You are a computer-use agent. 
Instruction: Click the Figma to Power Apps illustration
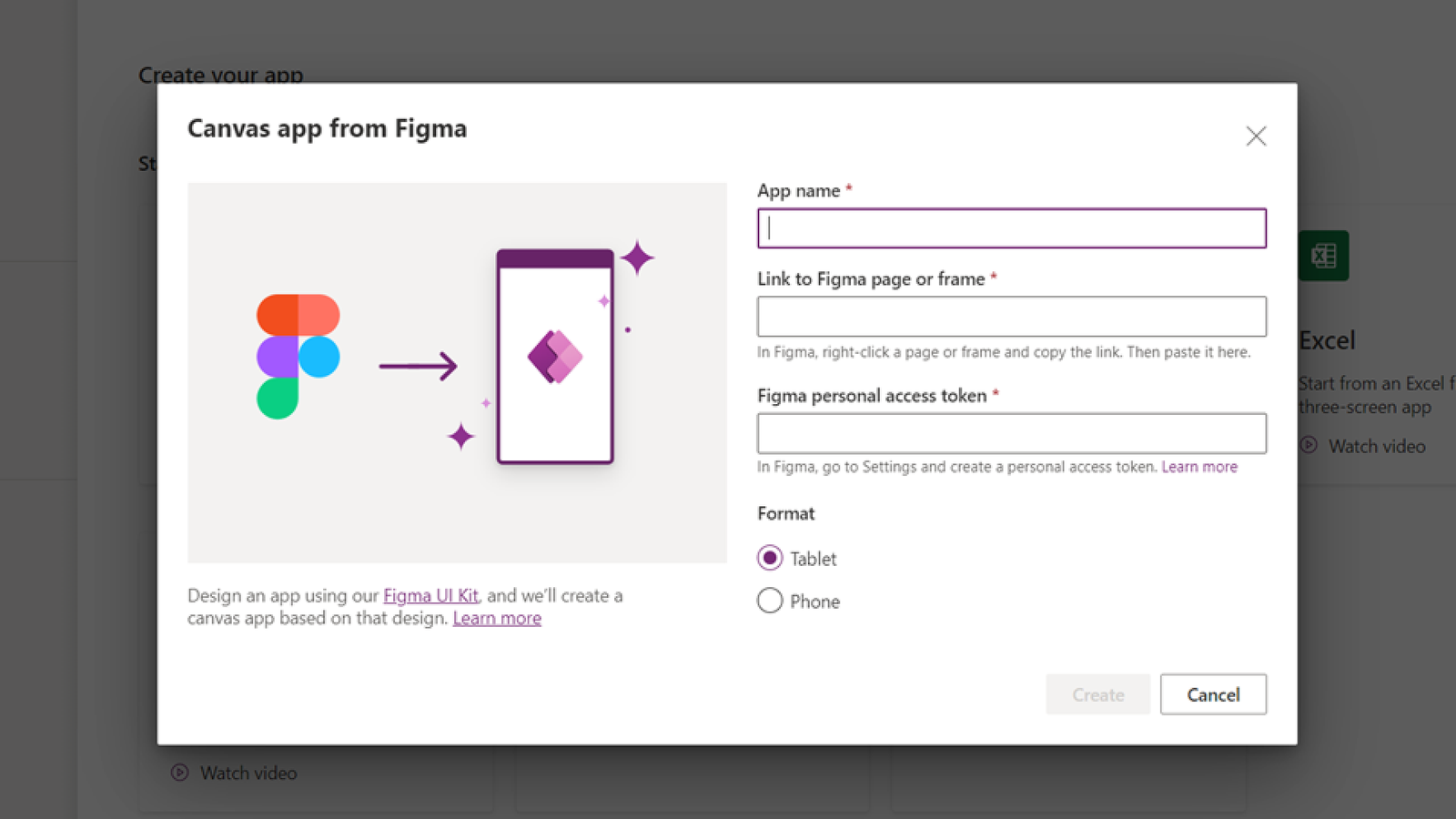click(x=457, y=372)
